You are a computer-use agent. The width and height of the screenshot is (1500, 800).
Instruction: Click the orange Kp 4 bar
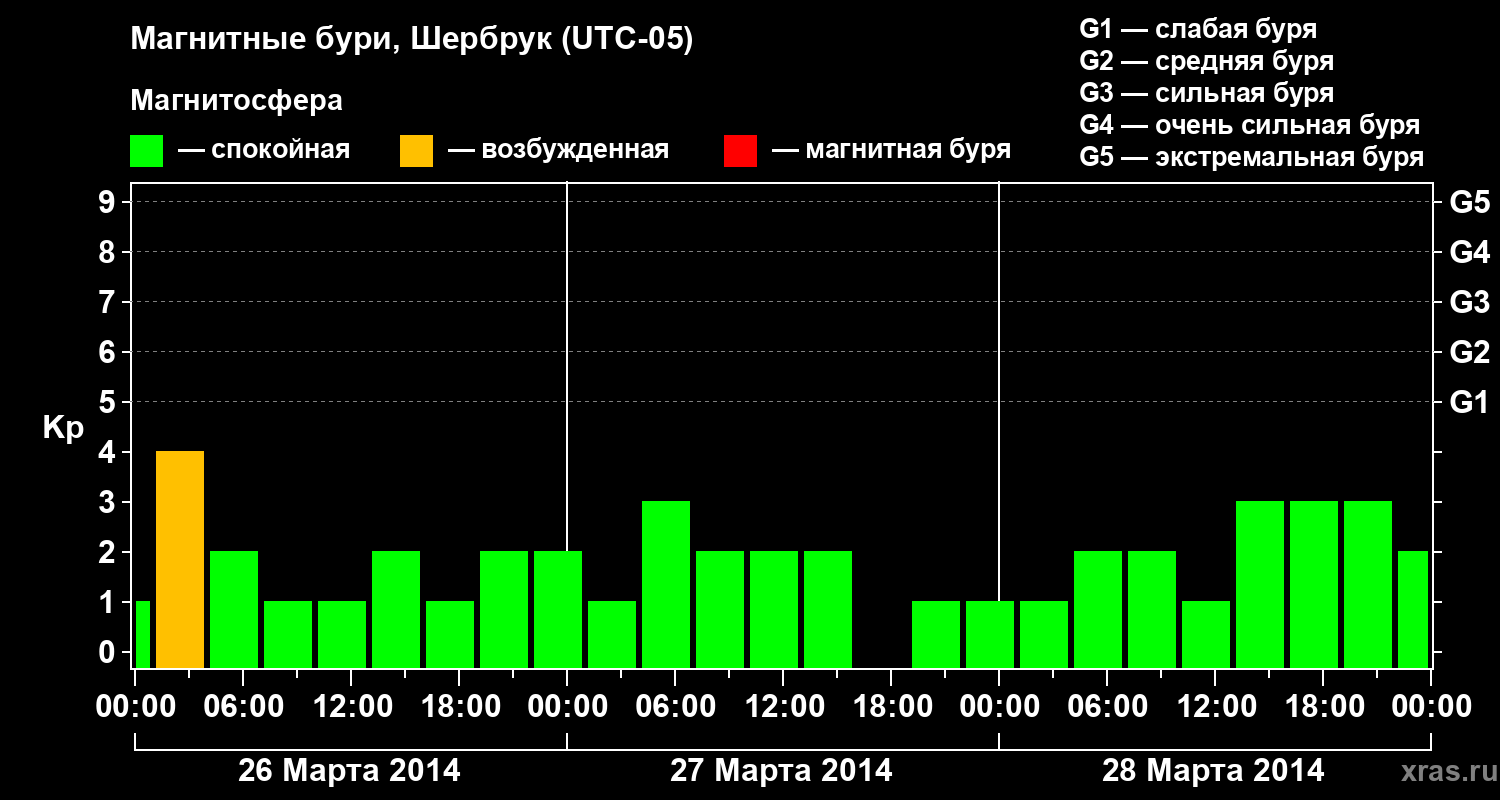[180, 559]
